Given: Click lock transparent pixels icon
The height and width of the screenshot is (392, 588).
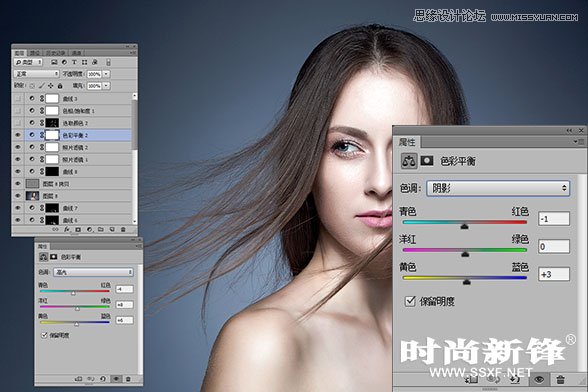Looking at the screenshot, I should (32, 86).
